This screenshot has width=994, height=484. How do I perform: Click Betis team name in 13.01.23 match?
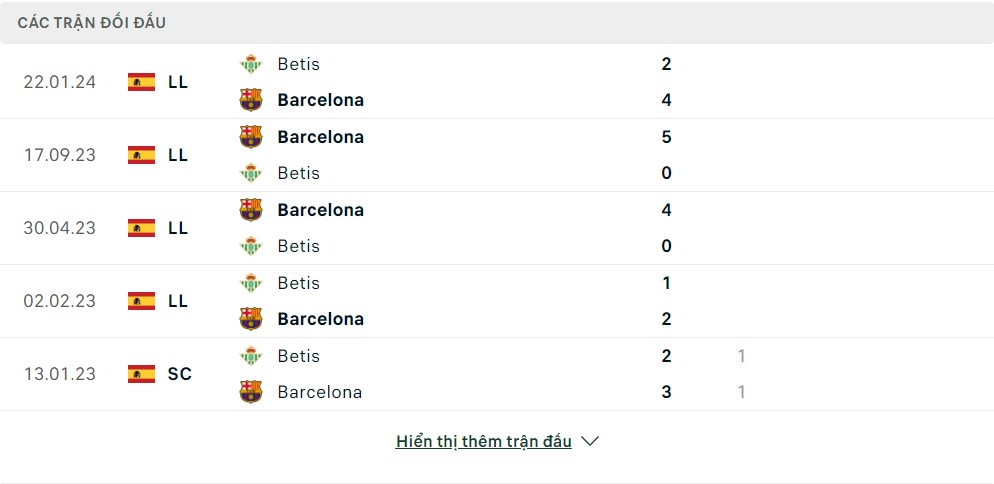coord(298,356)
